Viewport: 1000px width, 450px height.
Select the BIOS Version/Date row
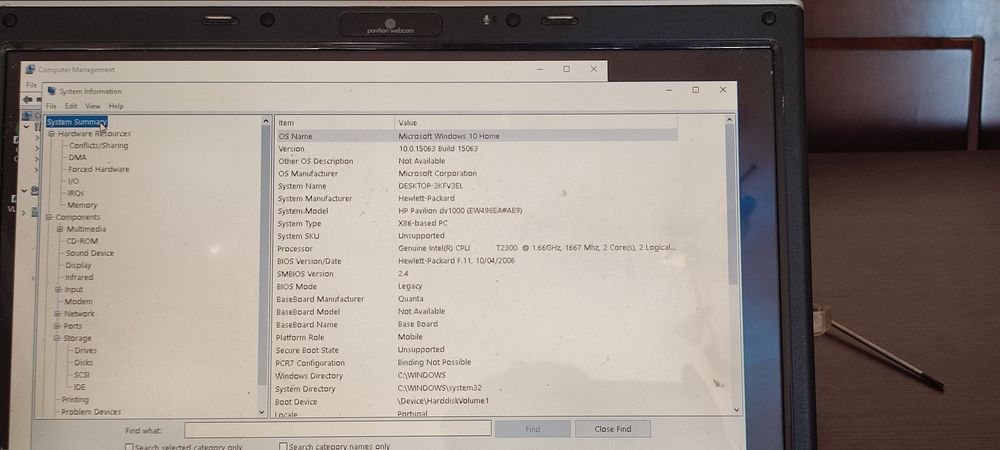476,261
